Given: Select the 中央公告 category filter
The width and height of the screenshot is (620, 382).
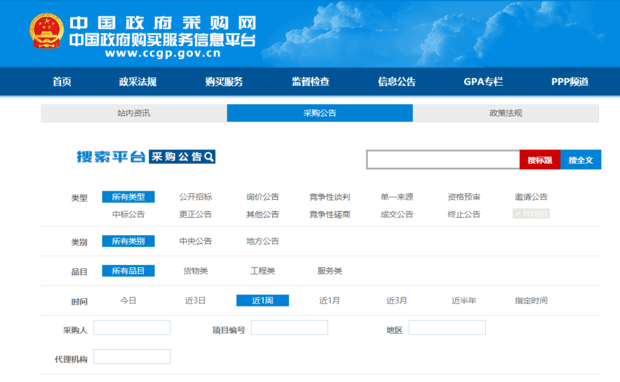Looking at the screenshot, I should coord(195,241).
